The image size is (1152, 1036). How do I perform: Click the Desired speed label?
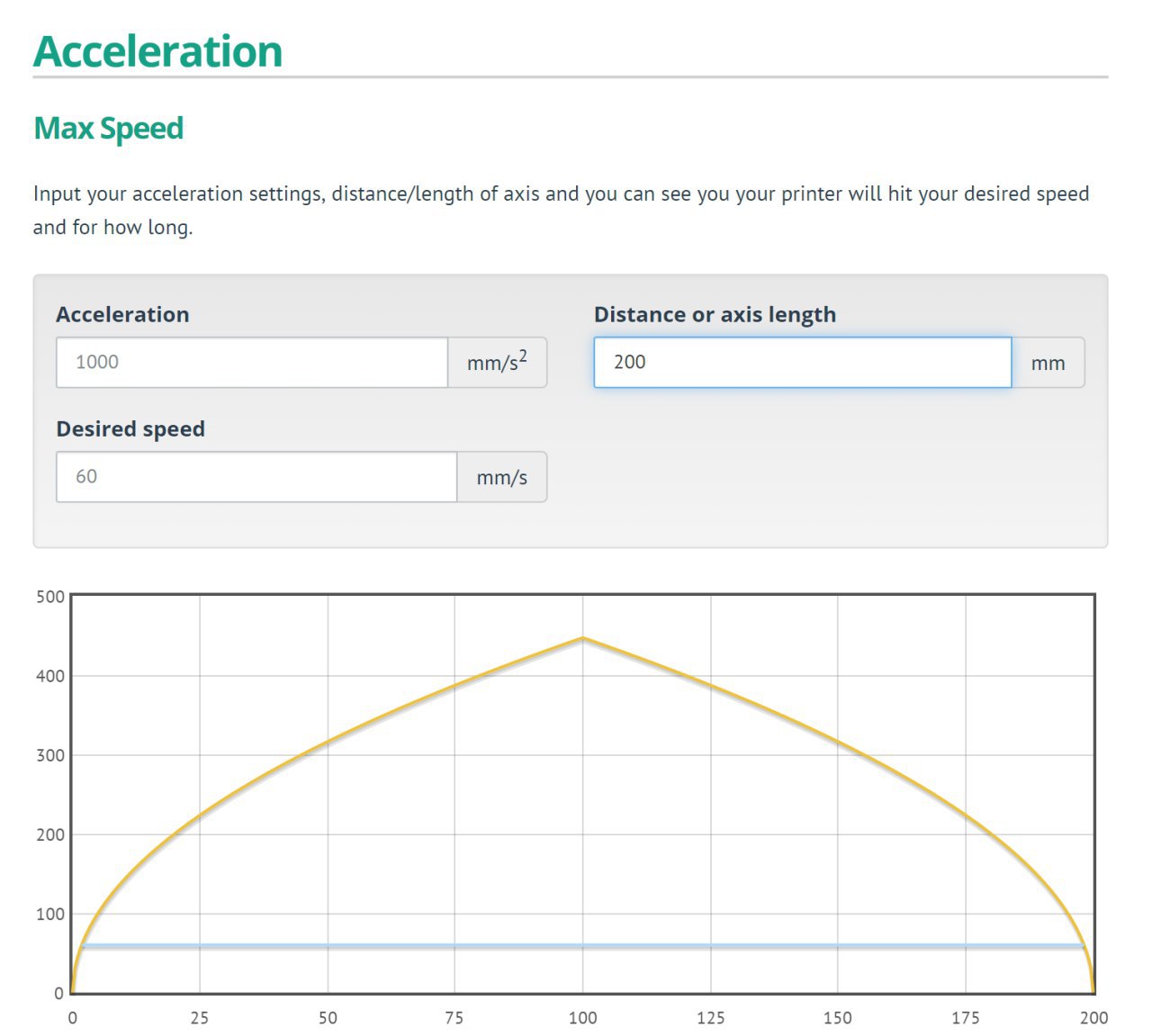click(x=130, y=428)
